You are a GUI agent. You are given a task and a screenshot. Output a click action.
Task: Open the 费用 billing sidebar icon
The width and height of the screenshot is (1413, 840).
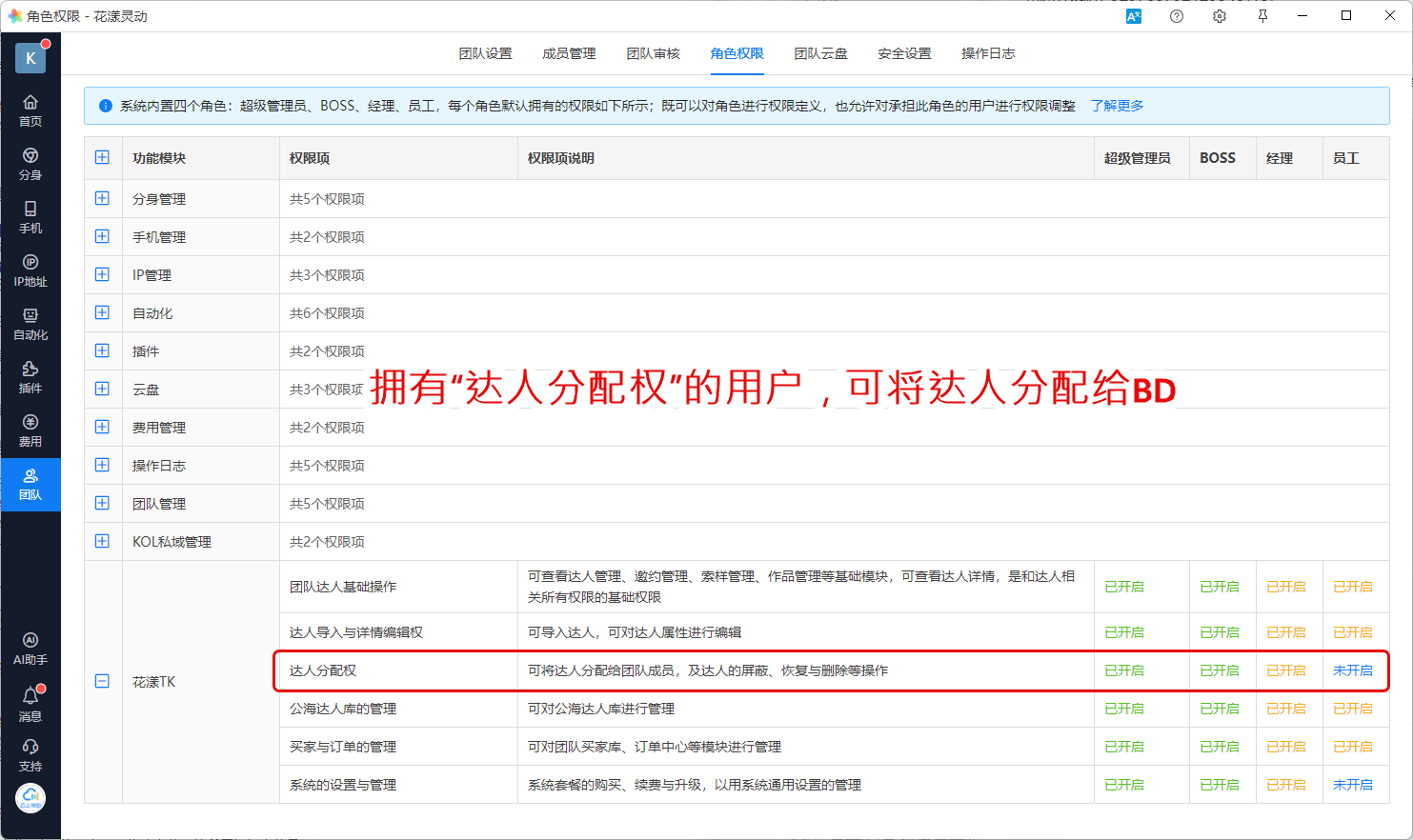pyautogui.click(x=30, y=430)
